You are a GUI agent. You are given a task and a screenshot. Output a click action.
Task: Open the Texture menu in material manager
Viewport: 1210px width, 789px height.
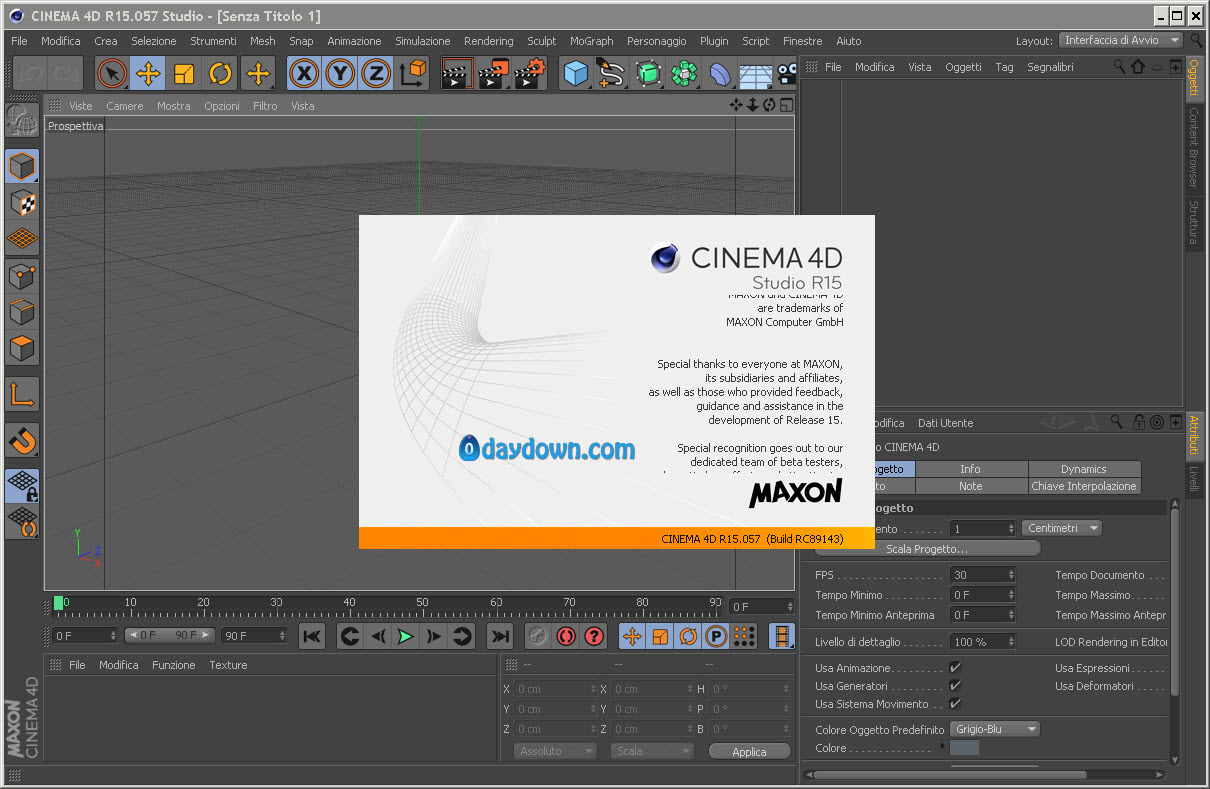(x=228, y=665)
